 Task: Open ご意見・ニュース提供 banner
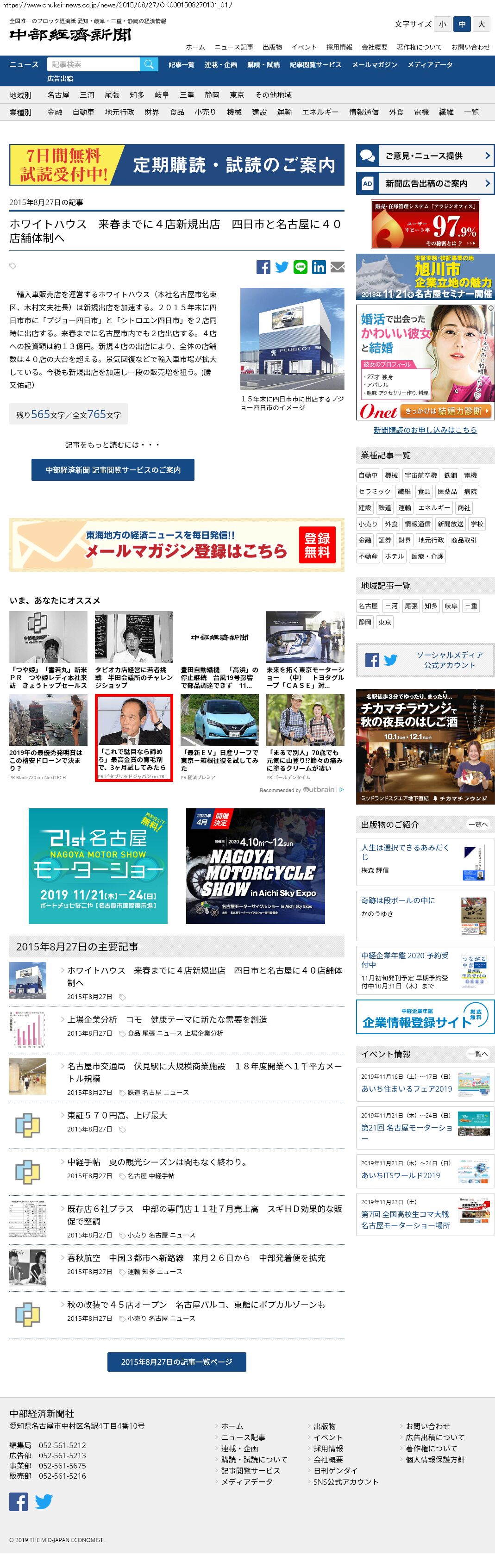pyautogui.click(x=425, y=156)
